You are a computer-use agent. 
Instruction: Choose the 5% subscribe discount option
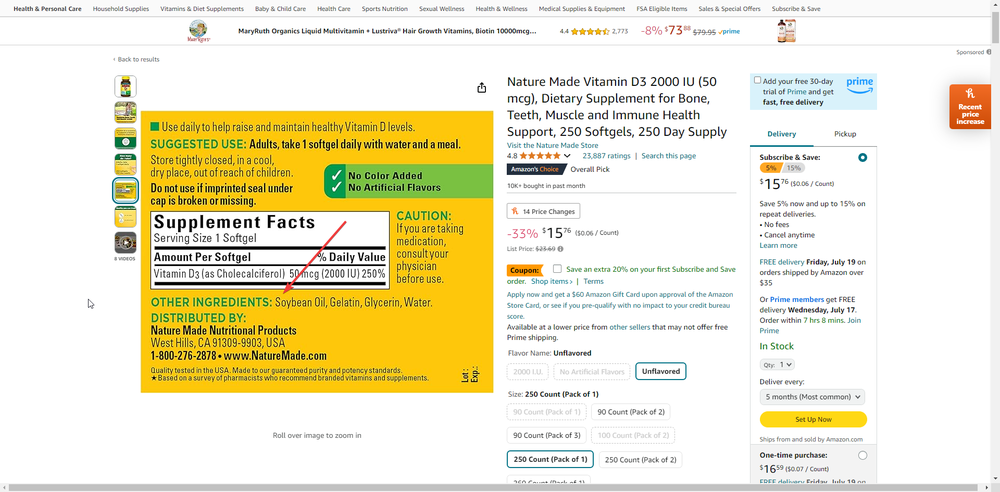770,168
